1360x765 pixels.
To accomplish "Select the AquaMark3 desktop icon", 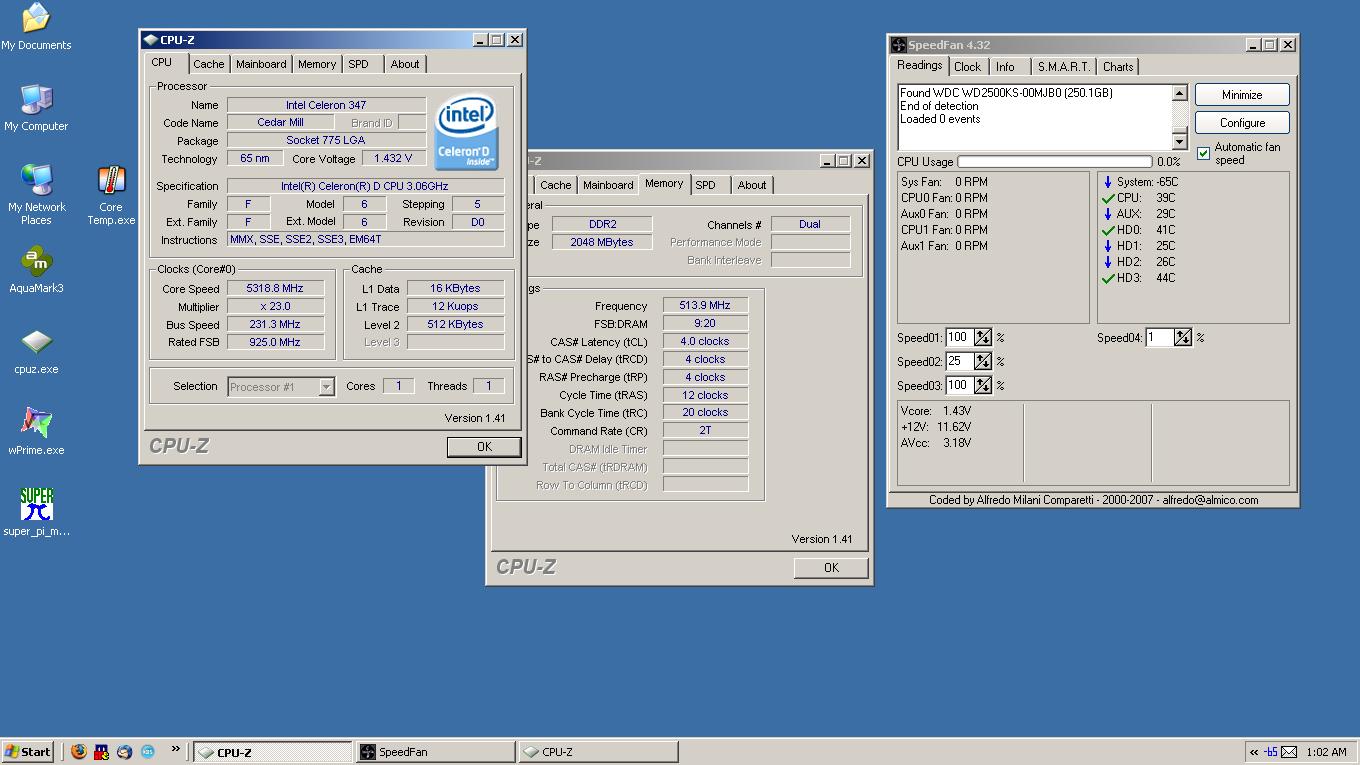I will pyautogui.click(x=36, y=270).
